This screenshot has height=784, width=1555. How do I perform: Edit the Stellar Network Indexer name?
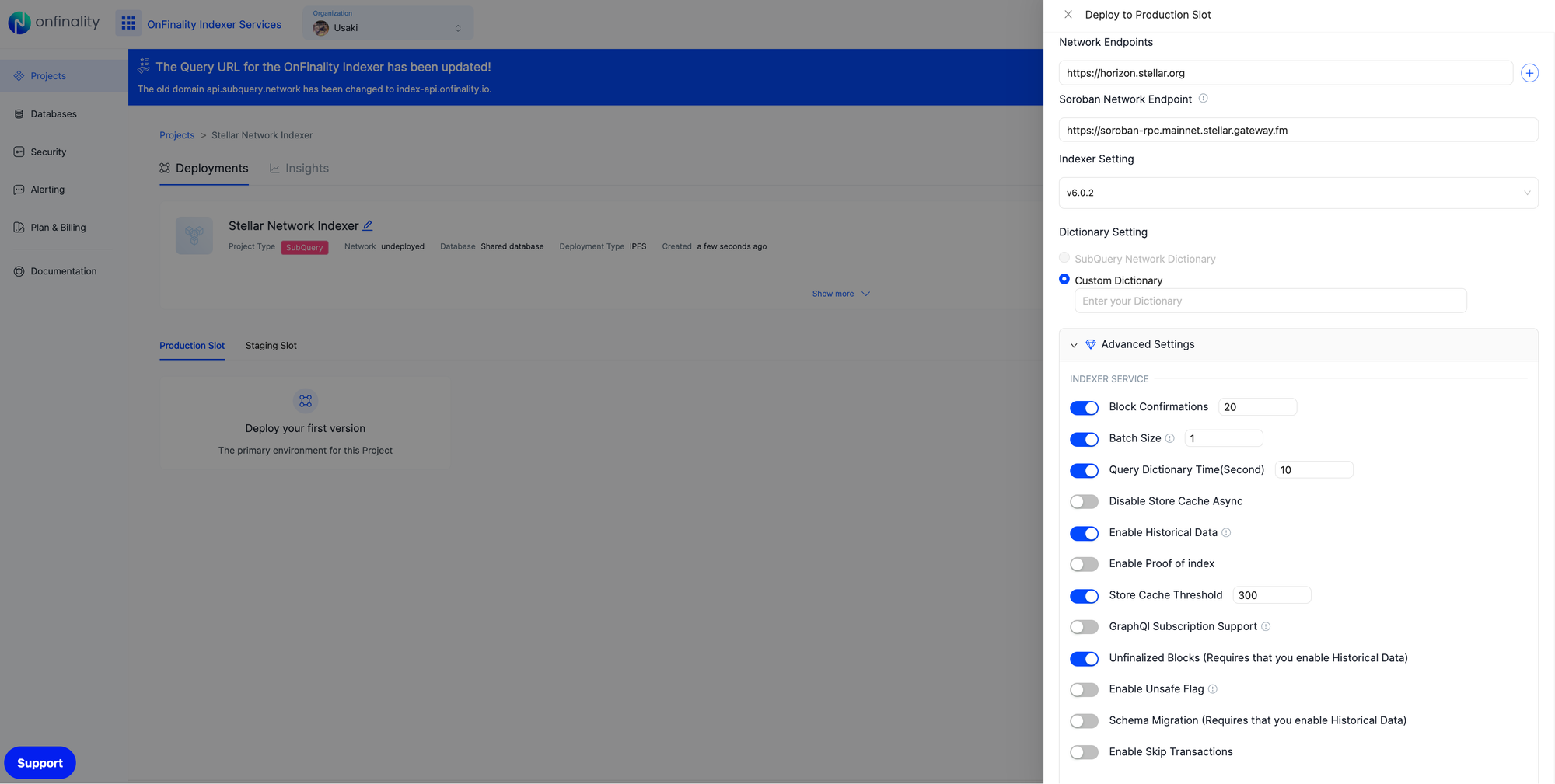368,225
